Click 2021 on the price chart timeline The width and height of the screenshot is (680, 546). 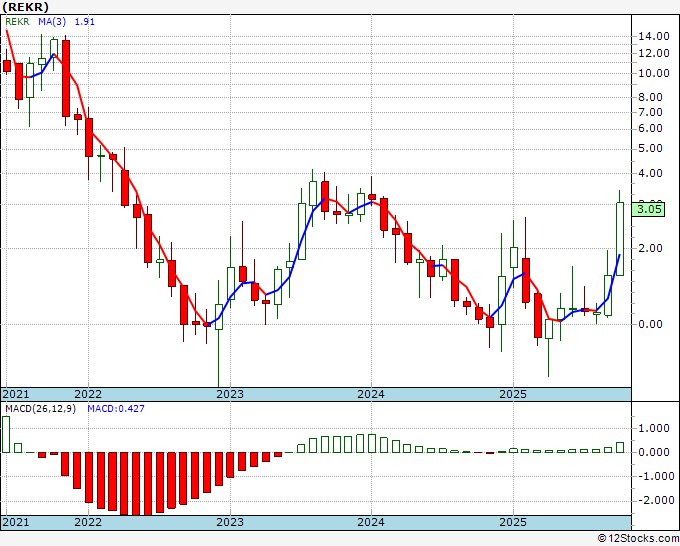click(x=16, y=394)
